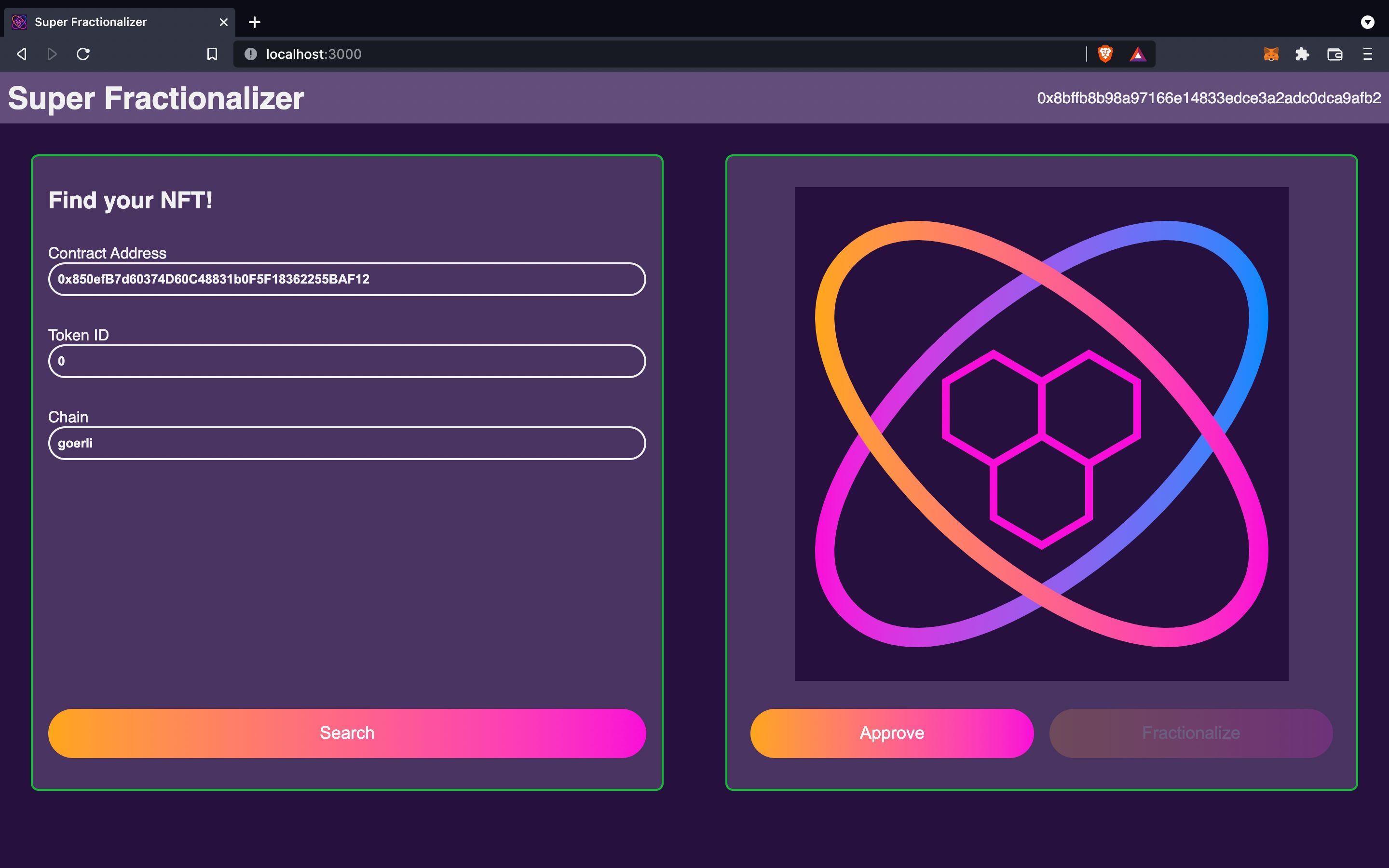This screenshot has height=868, width=1389.
Task: Click the dimmed Fractionalize button
Action: point(1191,733)
